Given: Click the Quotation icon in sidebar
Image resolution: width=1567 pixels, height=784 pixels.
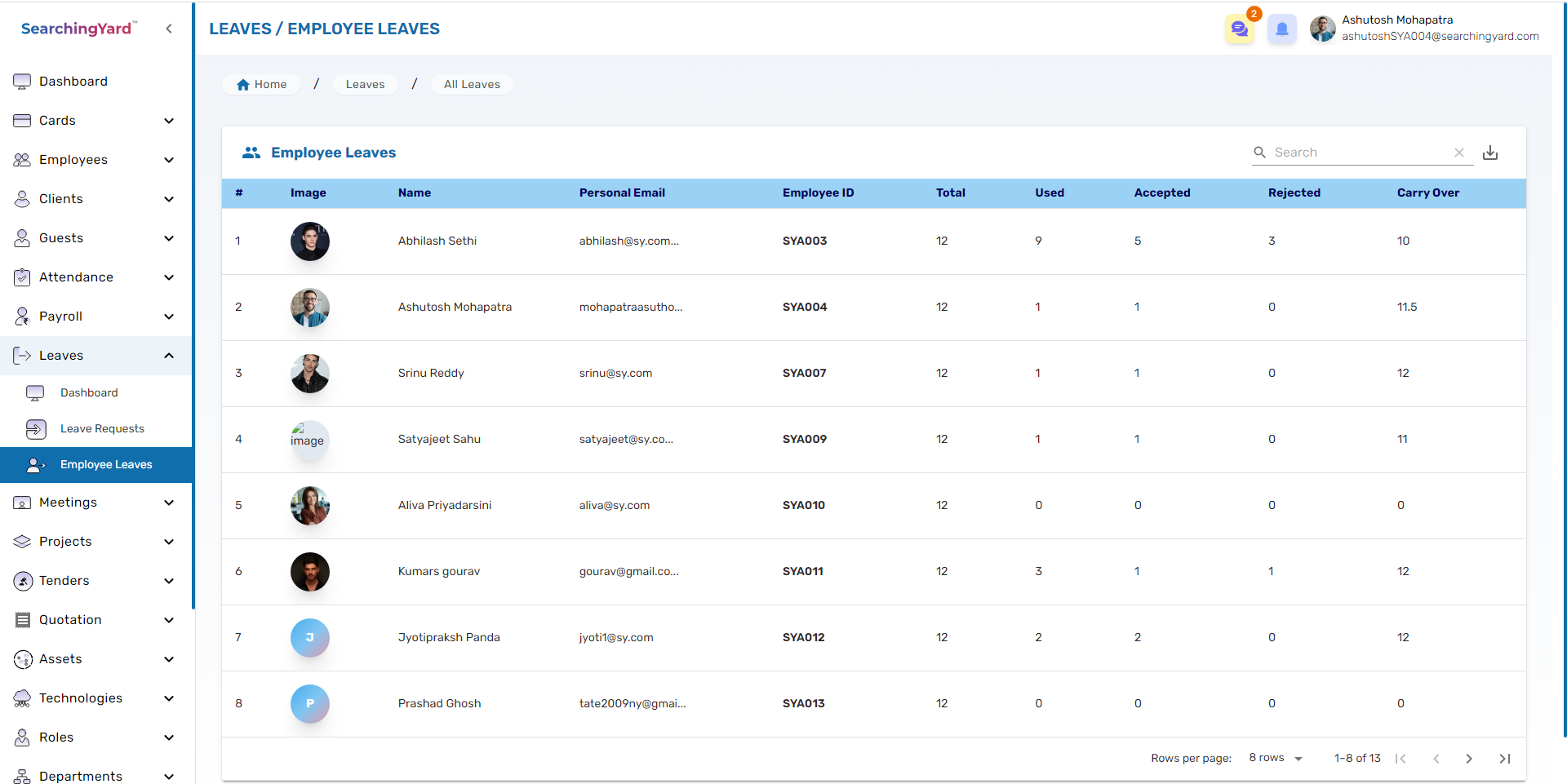Looking at the screenshot, I should click(x=23, y=620).
